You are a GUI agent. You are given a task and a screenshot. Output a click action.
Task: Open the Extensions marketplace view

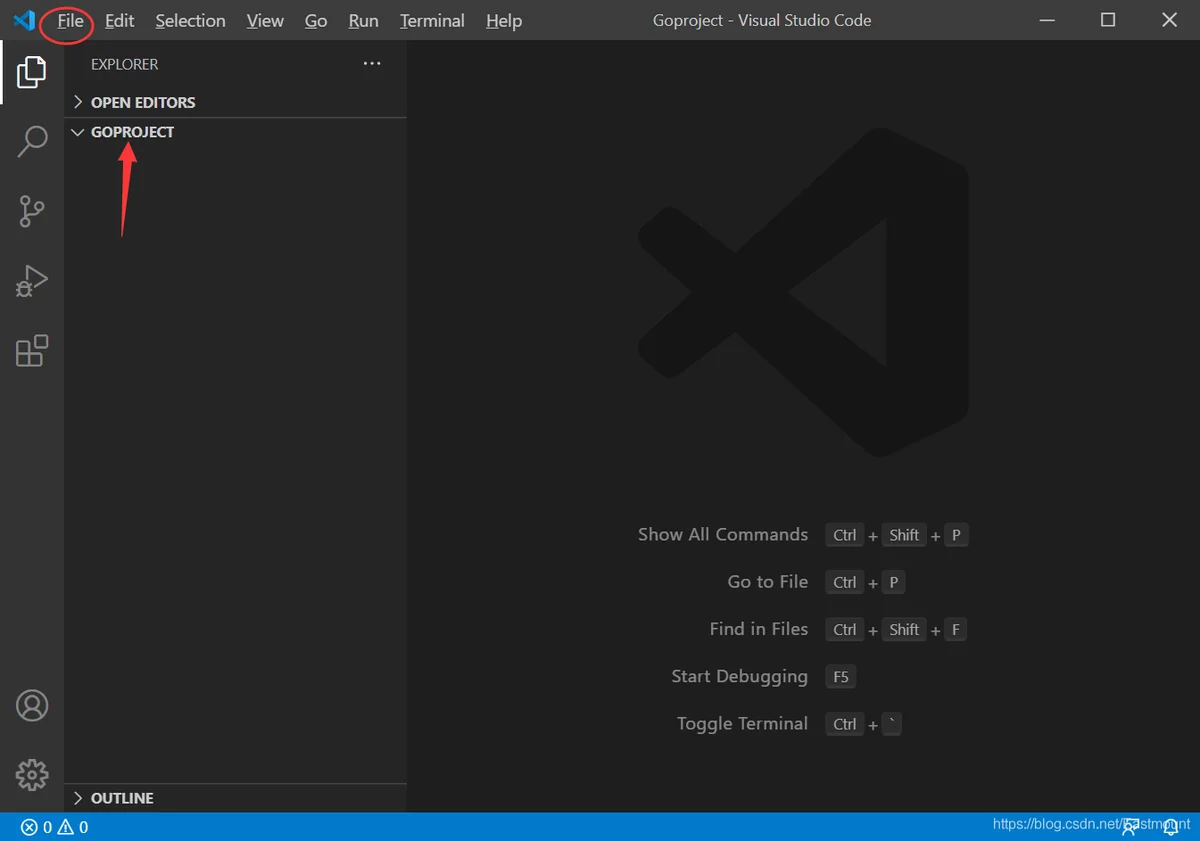pyautogui.click(x=32, y=351)
